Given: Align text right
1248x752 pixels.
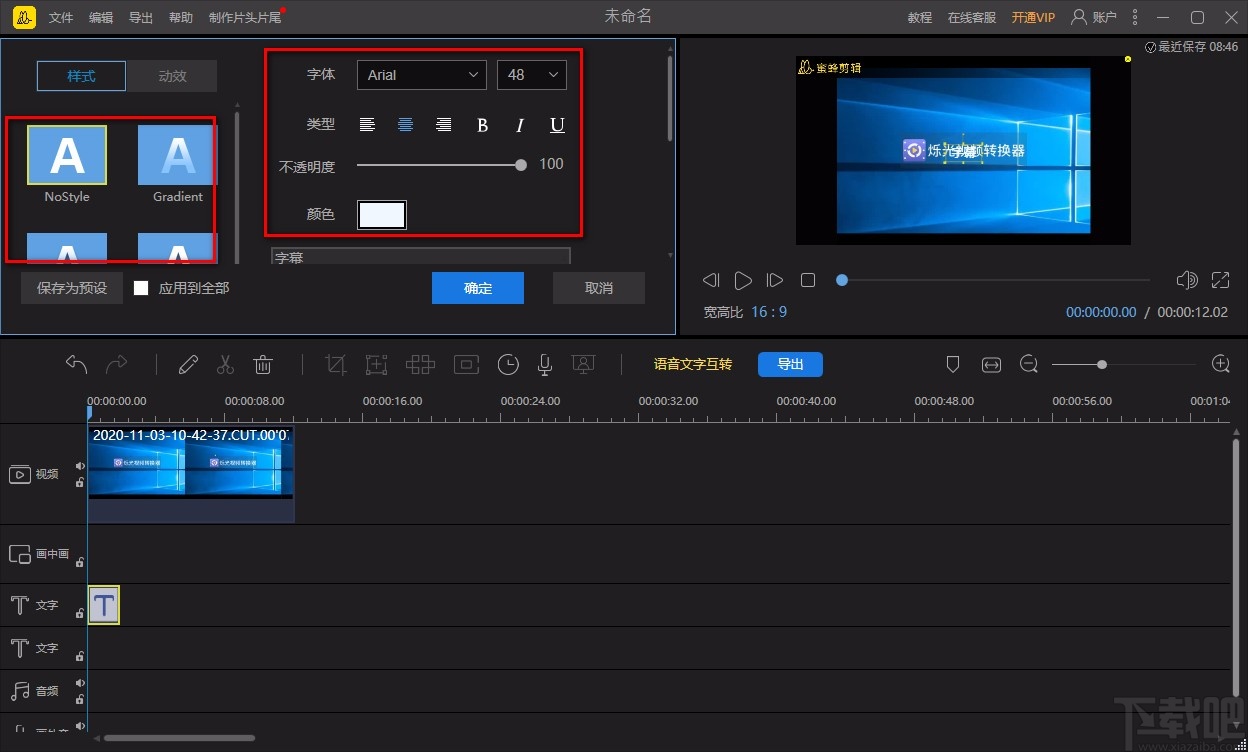Looking at the screenshot, I should (x=443, y=125).
